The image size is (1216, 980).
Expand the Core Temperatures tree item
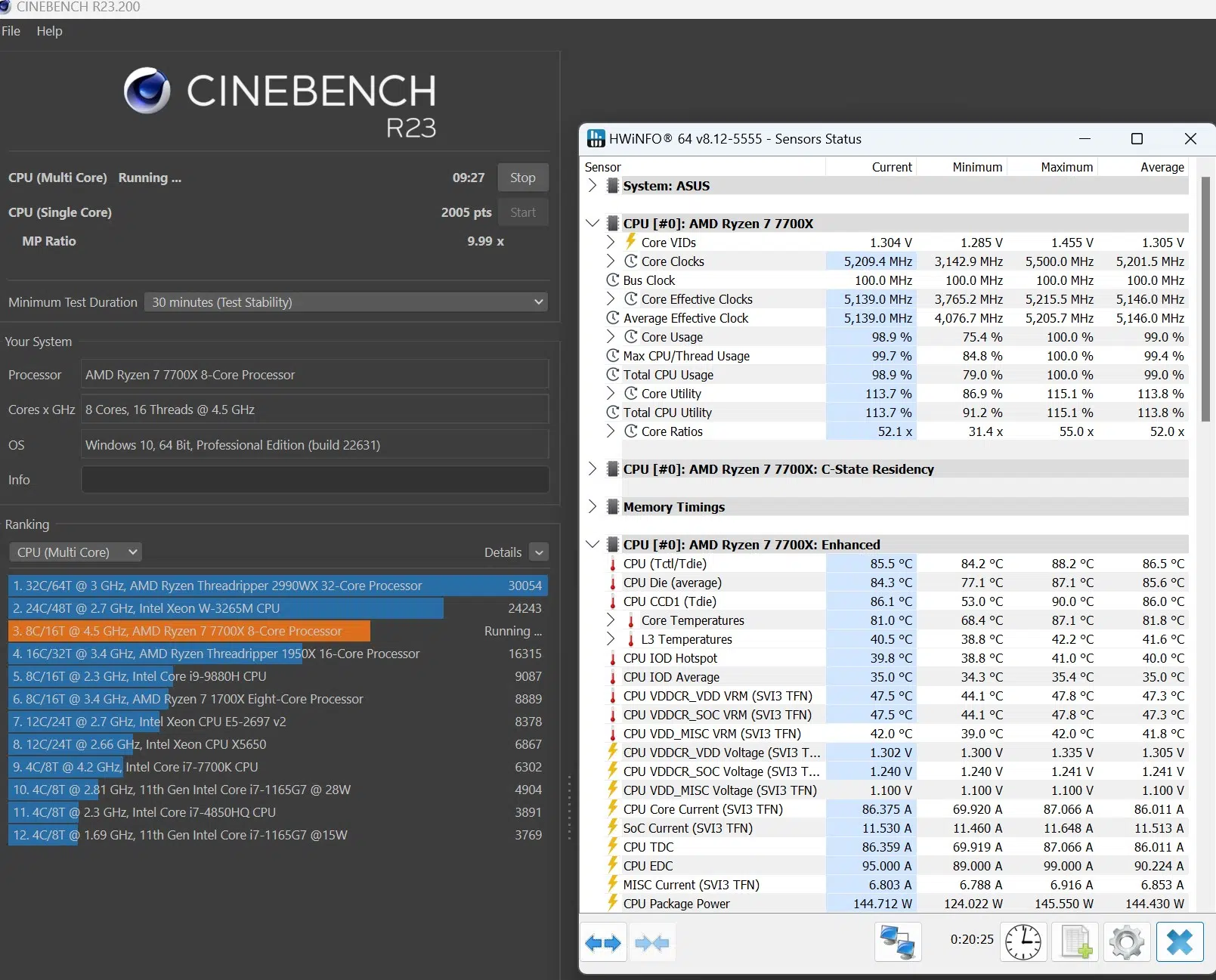pos(611,620)
